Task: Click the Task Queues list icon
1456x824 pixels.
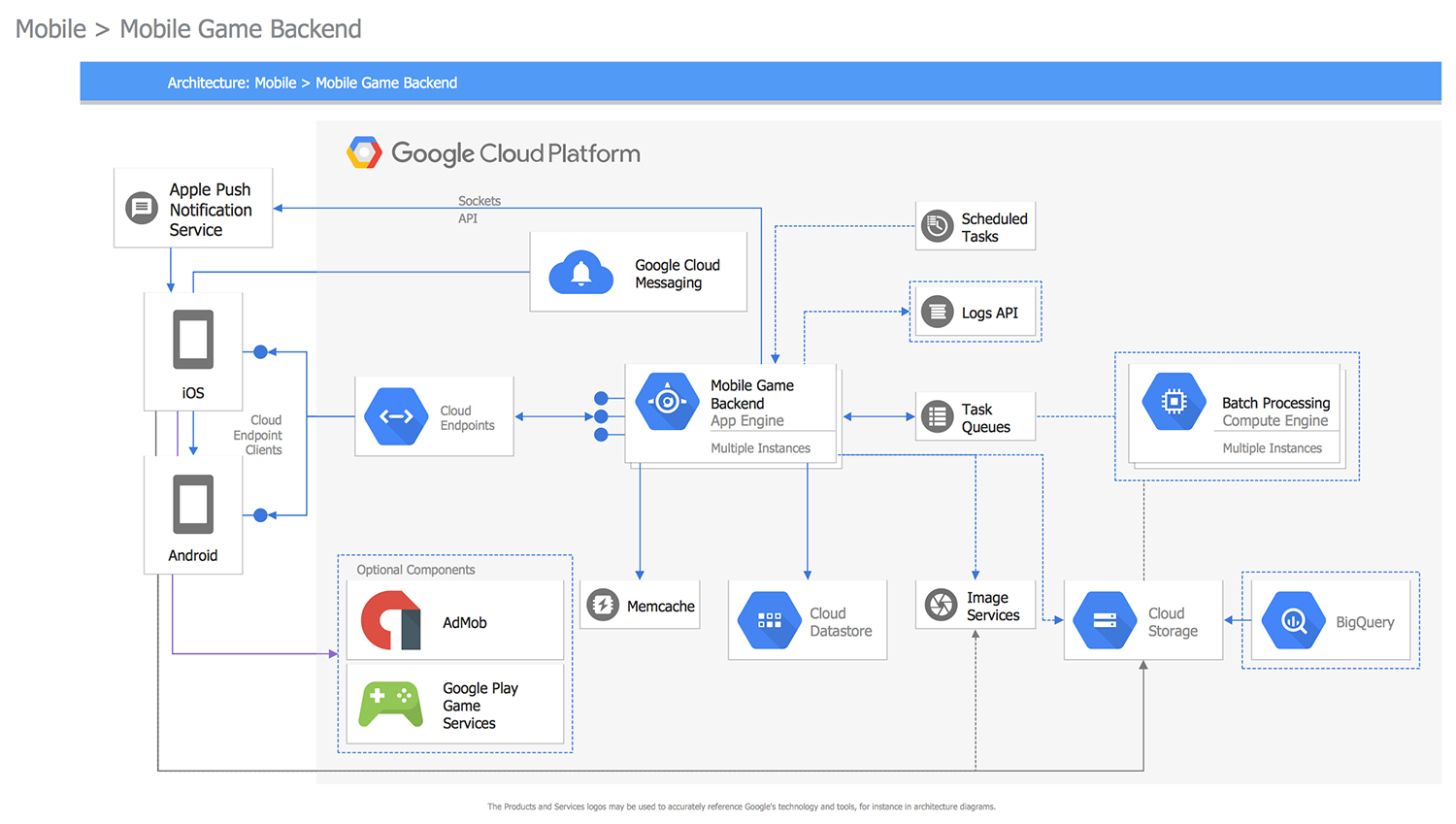Action: [x=938, y=416]
